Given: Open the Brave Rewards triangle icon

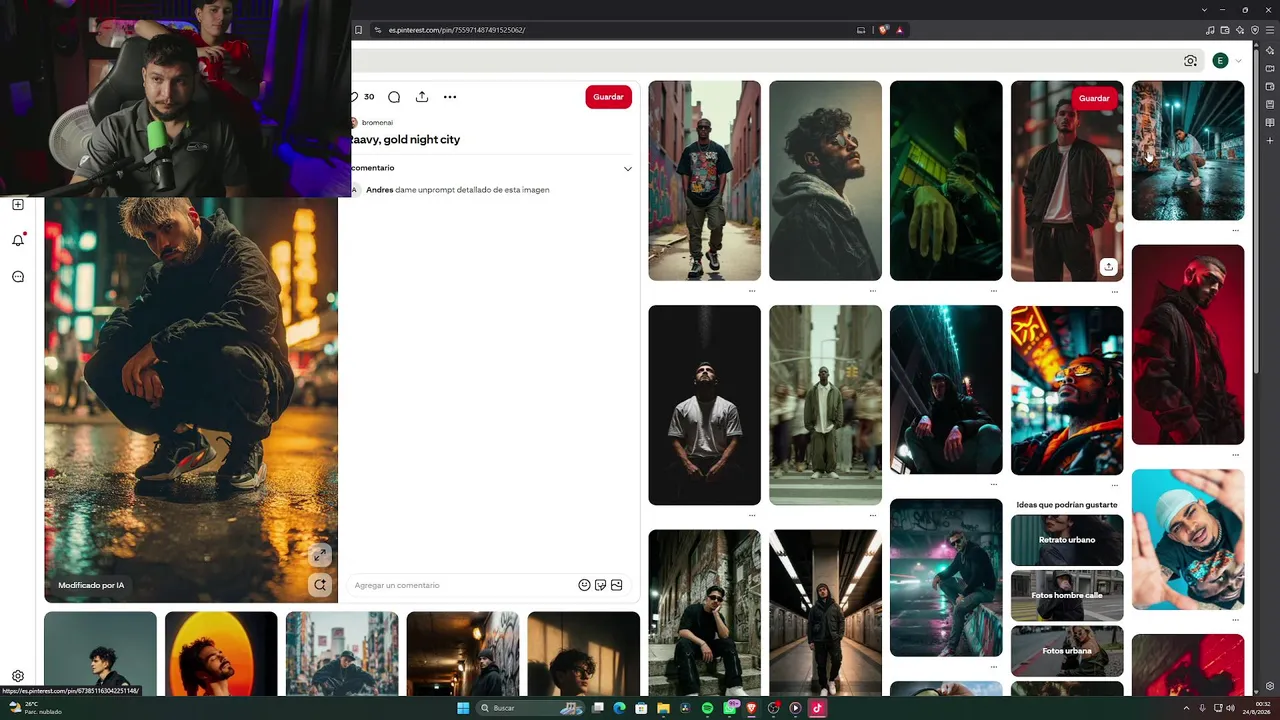Looking at the screenshot, I should point(900,30).
